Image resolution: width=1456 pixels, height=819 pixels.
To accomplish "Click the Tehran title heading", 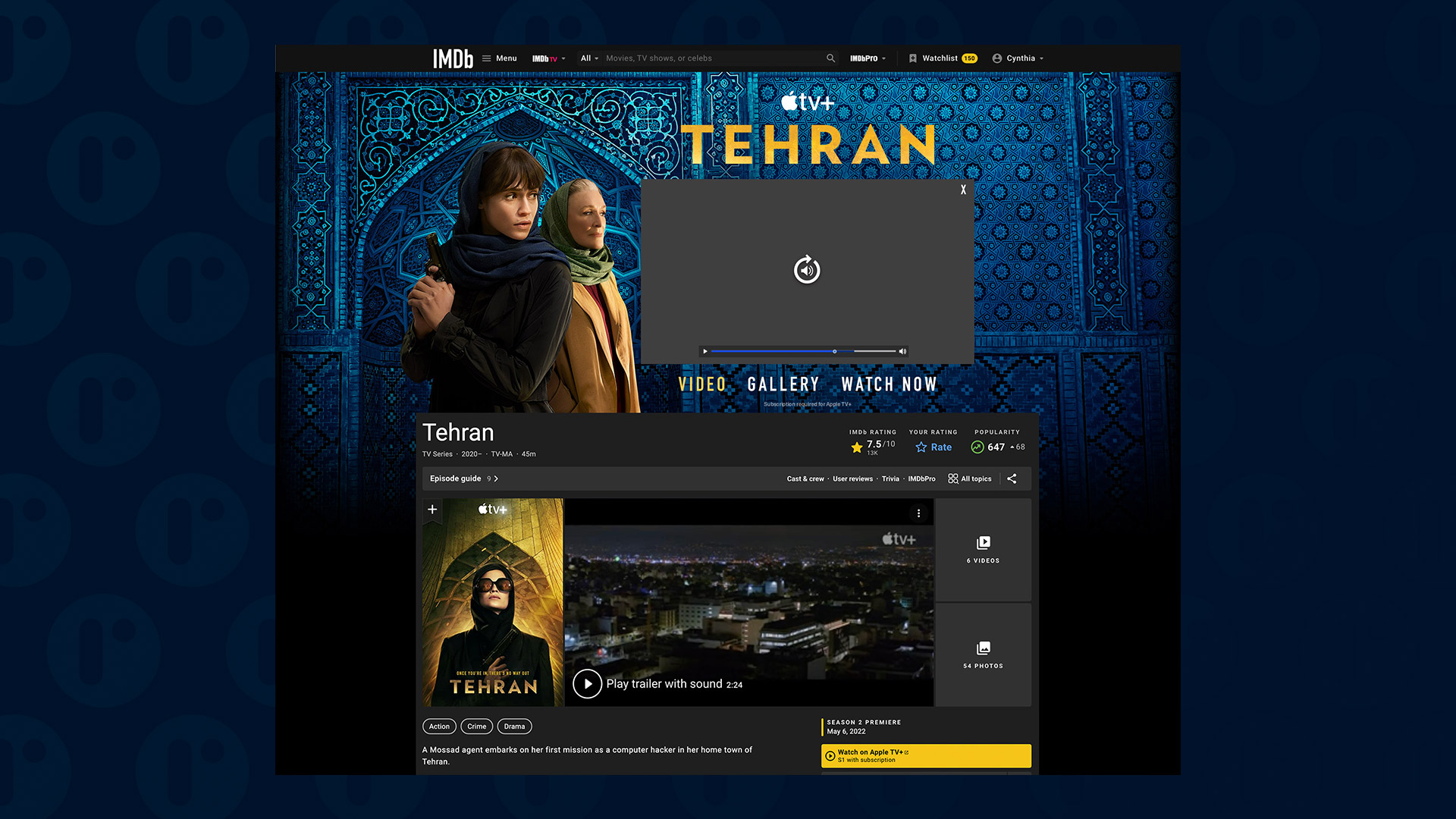I will coord(458,432).
